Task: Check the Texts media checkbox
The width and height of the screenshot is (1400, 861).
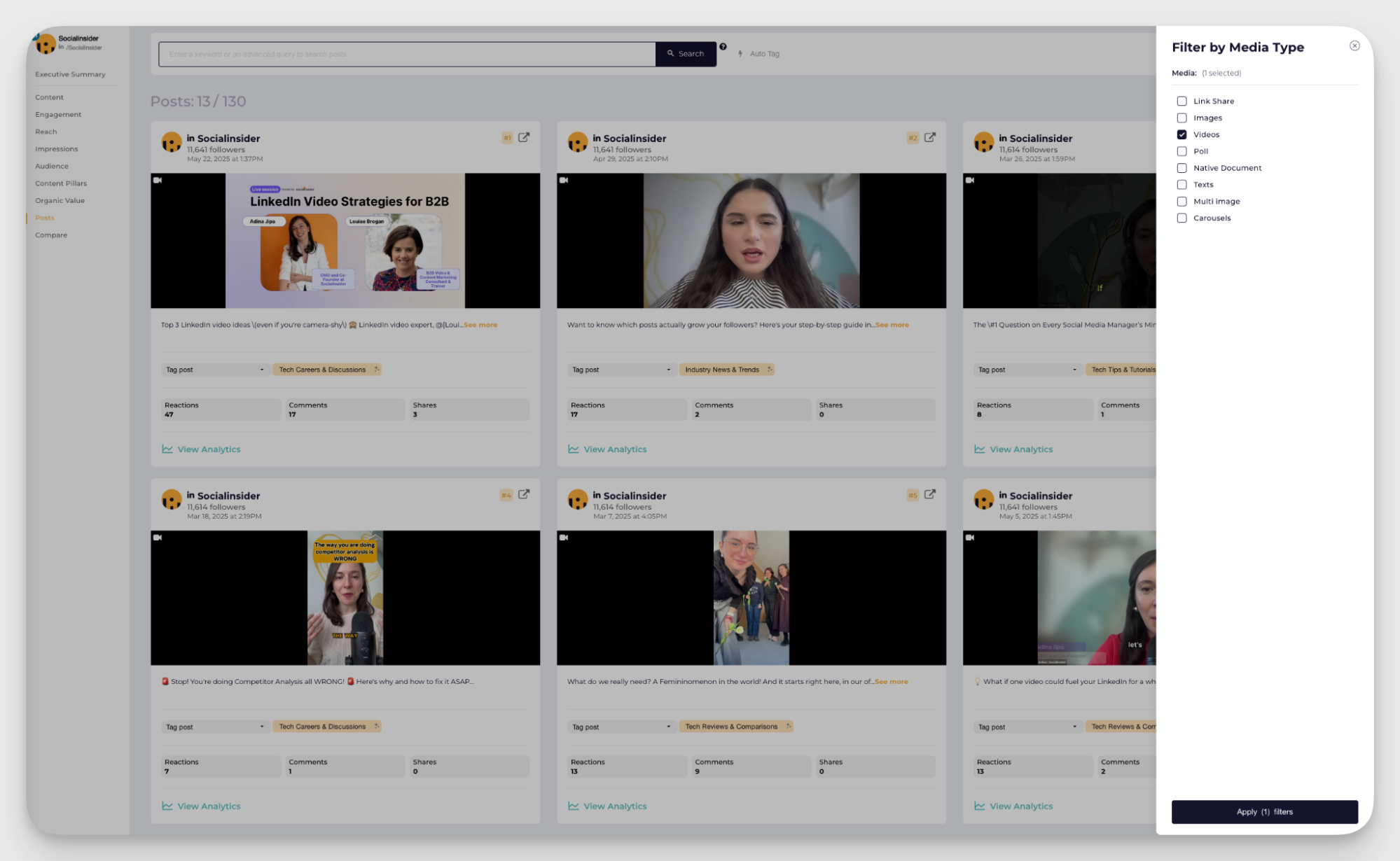Action: (x=1181, y=185)
